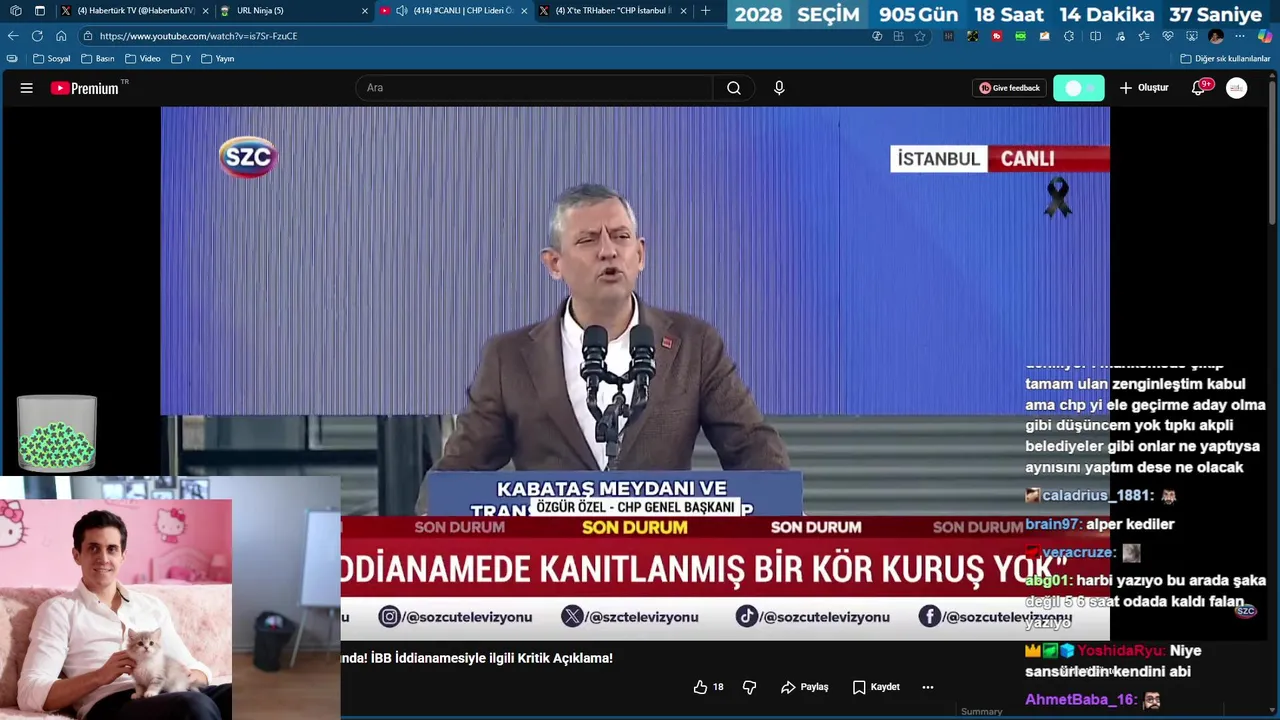Click the live video player

click(x=635, y=373)
